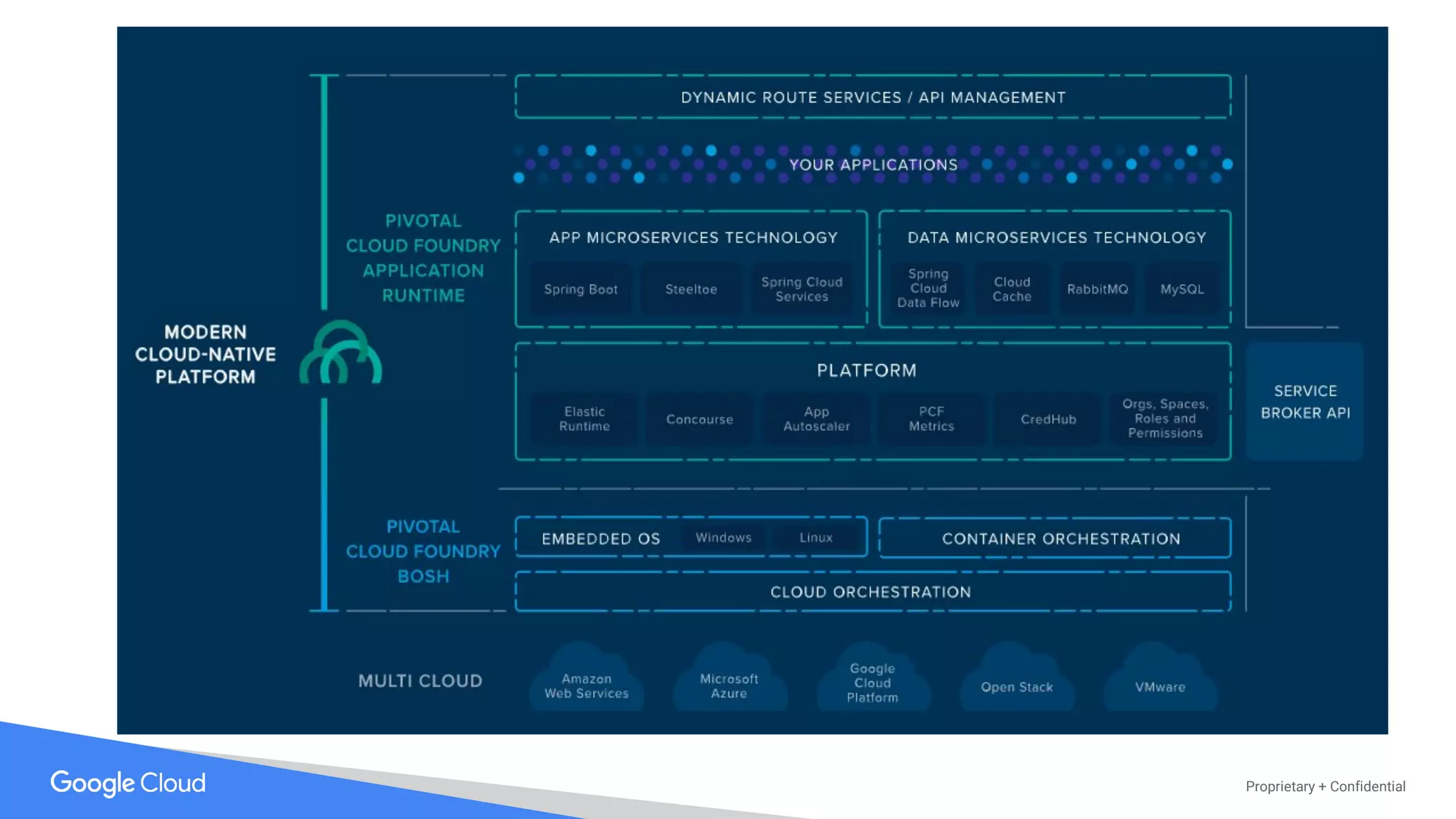Click the Pivotal Cloud Foundry cloud logo

341,353
